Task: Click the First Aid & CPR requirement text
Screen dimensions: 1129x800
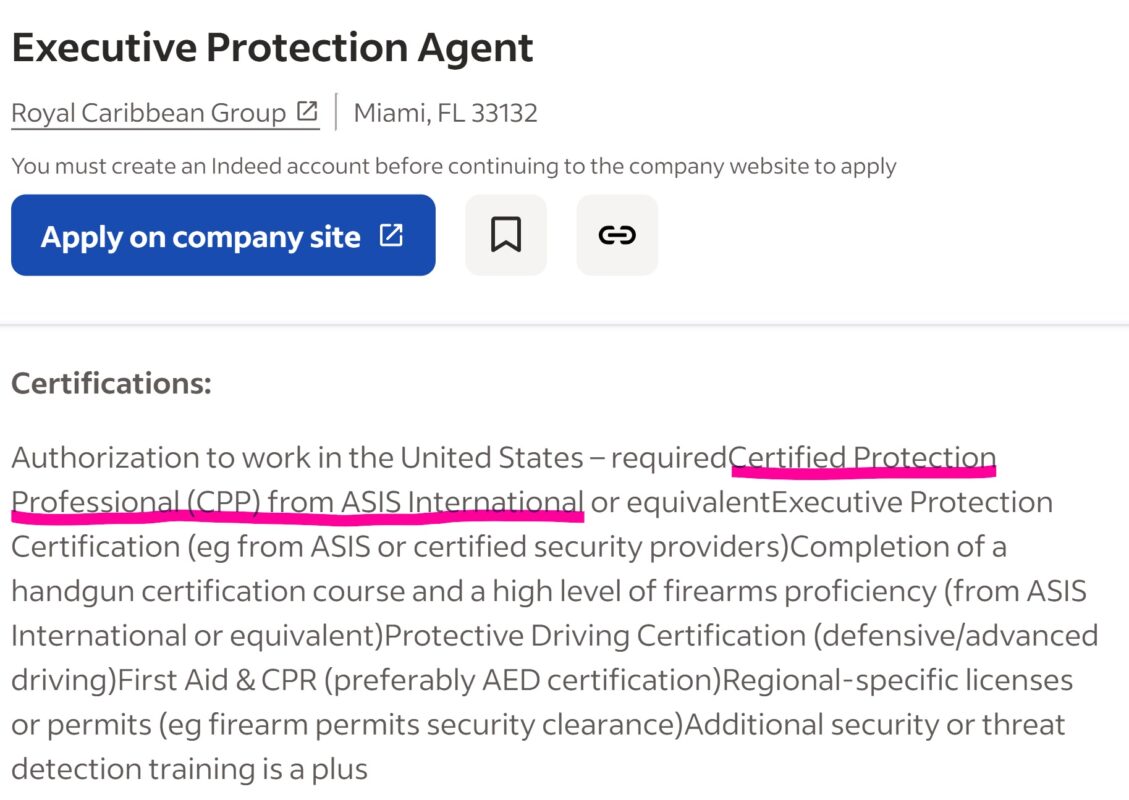Action: point(217,680)
